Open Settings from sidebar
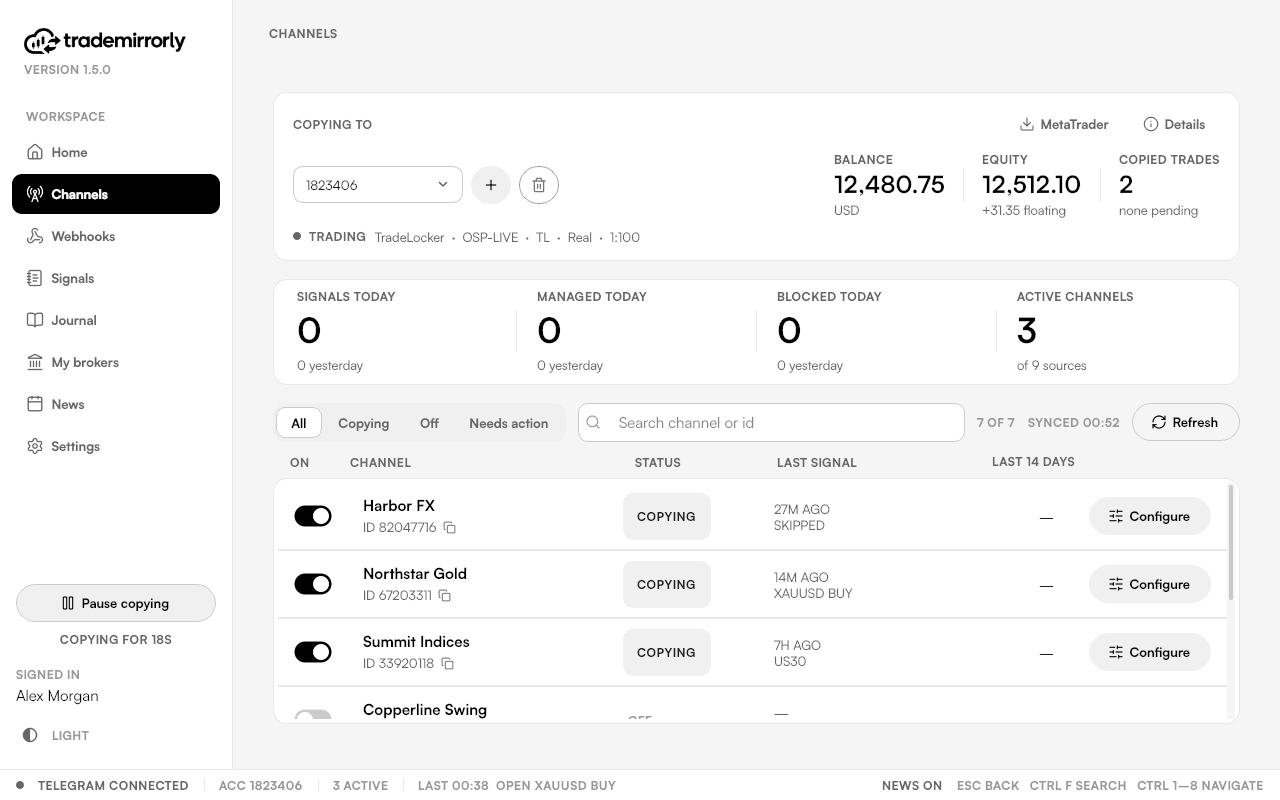1280x800 pixels. pos(116,446)
